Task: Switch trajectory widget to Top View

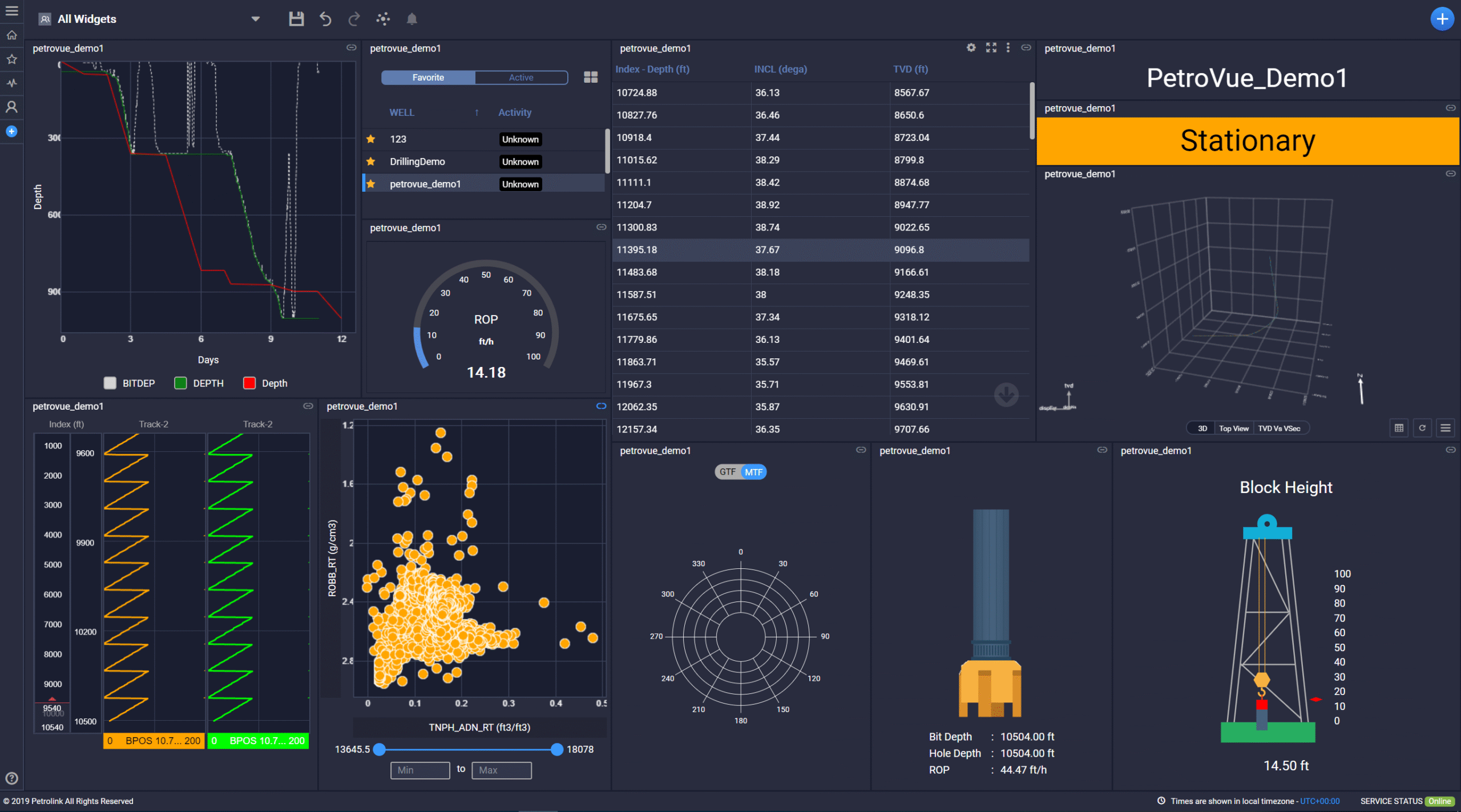Action: click(x=1233, y=427)
